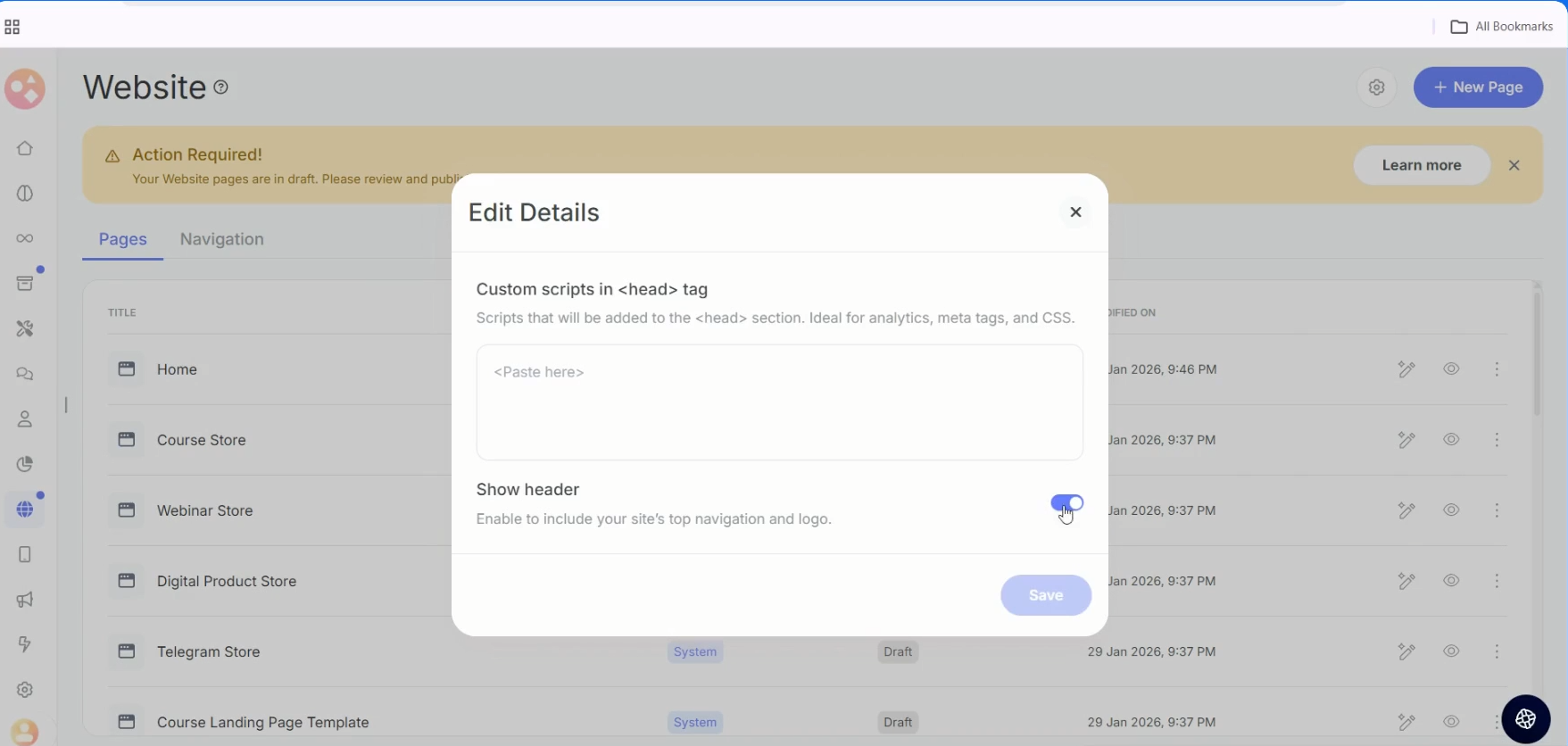
Task: Click the edit icon for Home page
Action: coord(1406,369)
